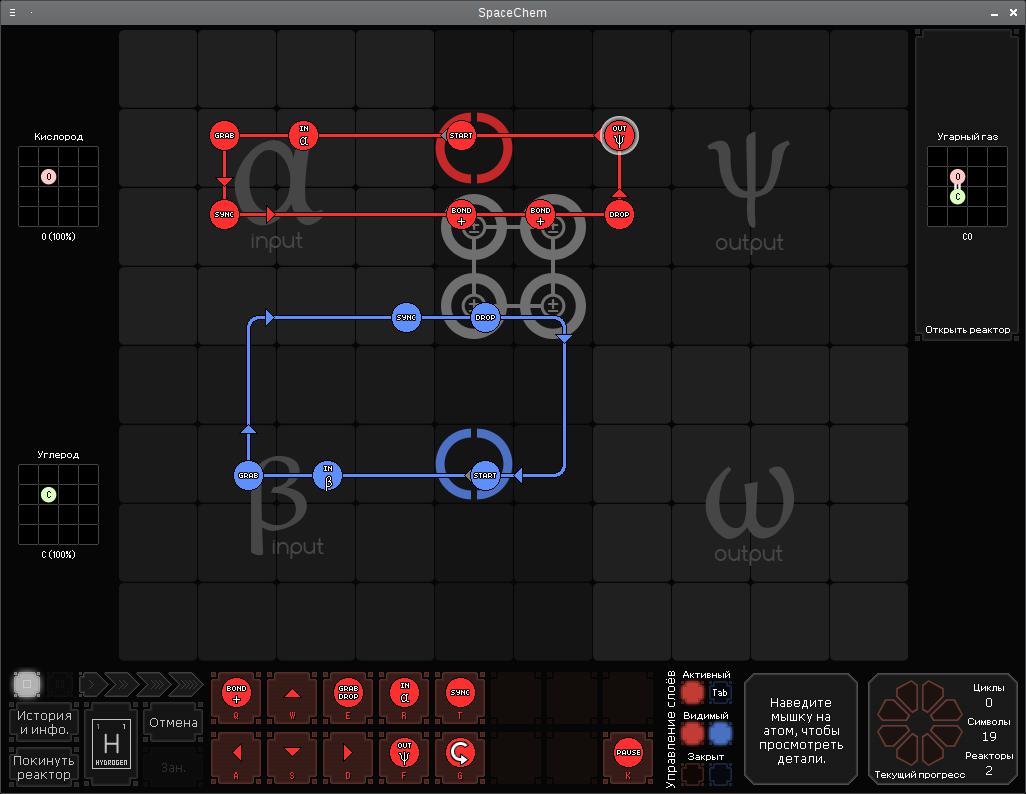Click CO molecule in Угарный газ panel
Screen dimensions: 1026x794
[957, 187]
